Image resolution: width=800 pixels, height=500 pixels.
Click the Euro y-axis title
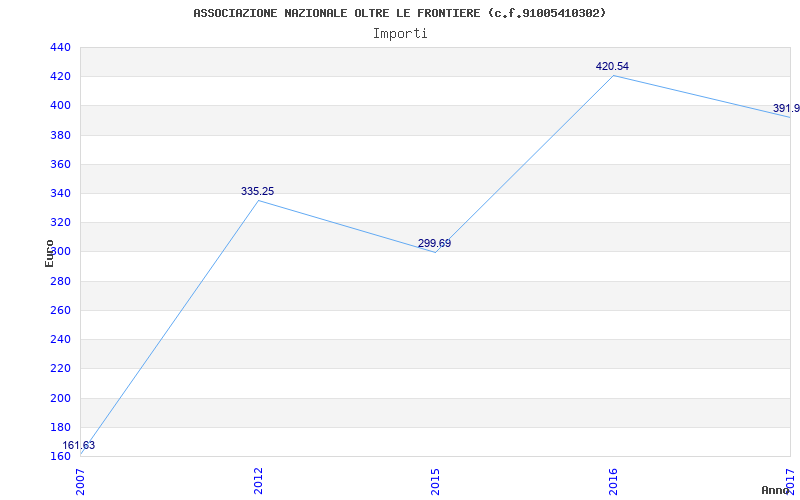click(49, 253)
